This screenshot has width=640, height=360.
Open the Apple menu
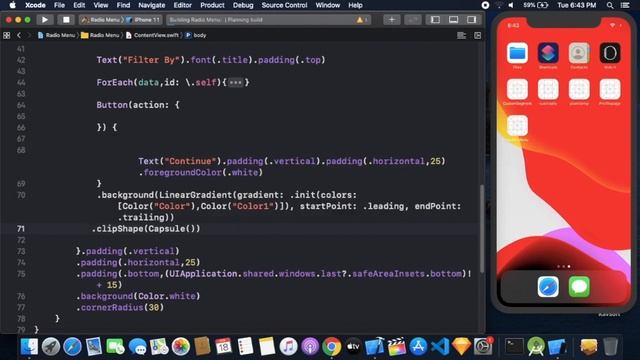[x=13, y=5]
